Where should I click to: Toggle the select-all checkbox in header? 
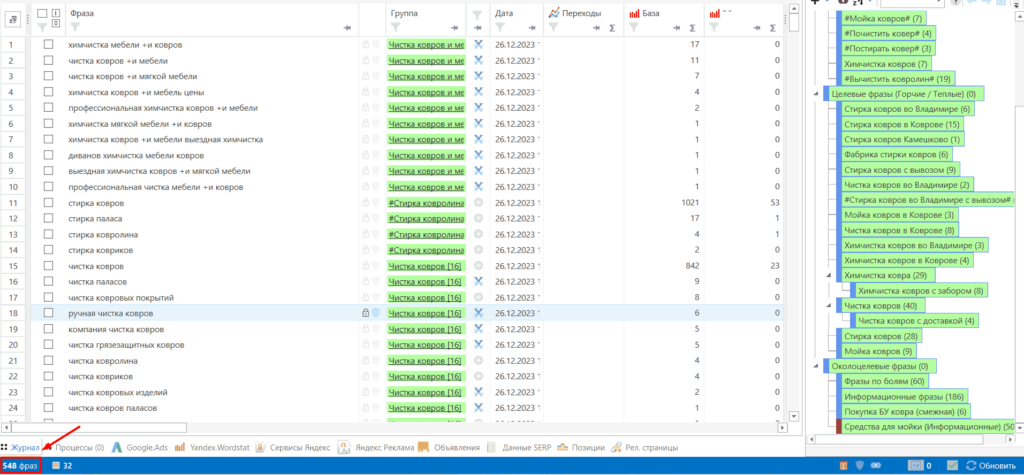point(42,13)
